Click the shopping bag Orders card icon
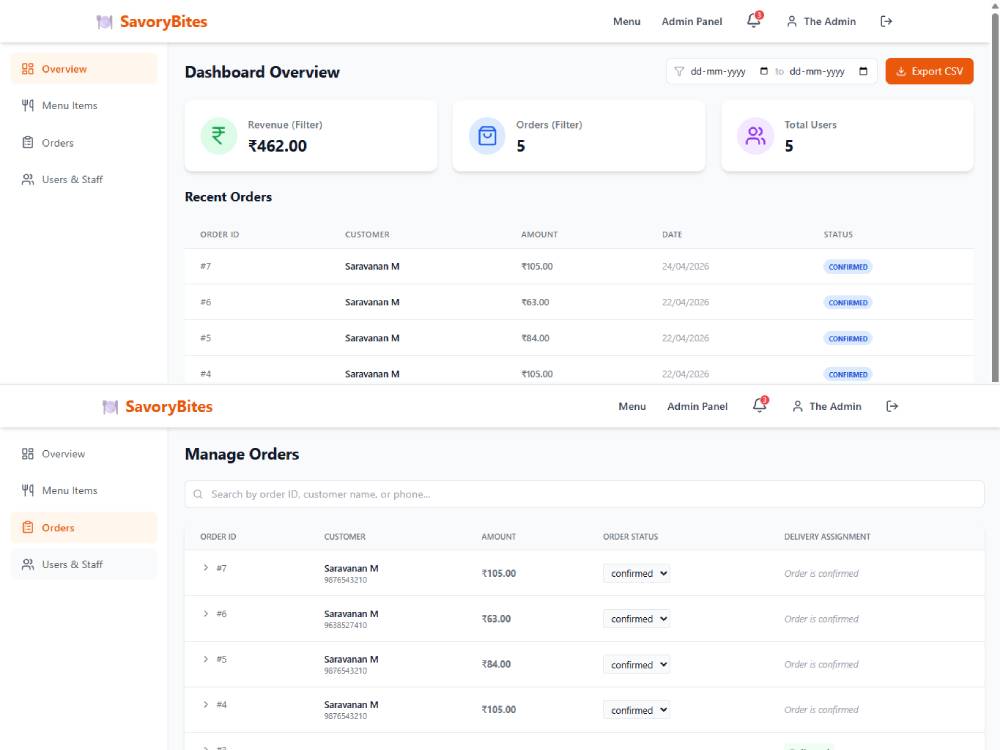Viewport: 1000px width, 750px height. 487,135
